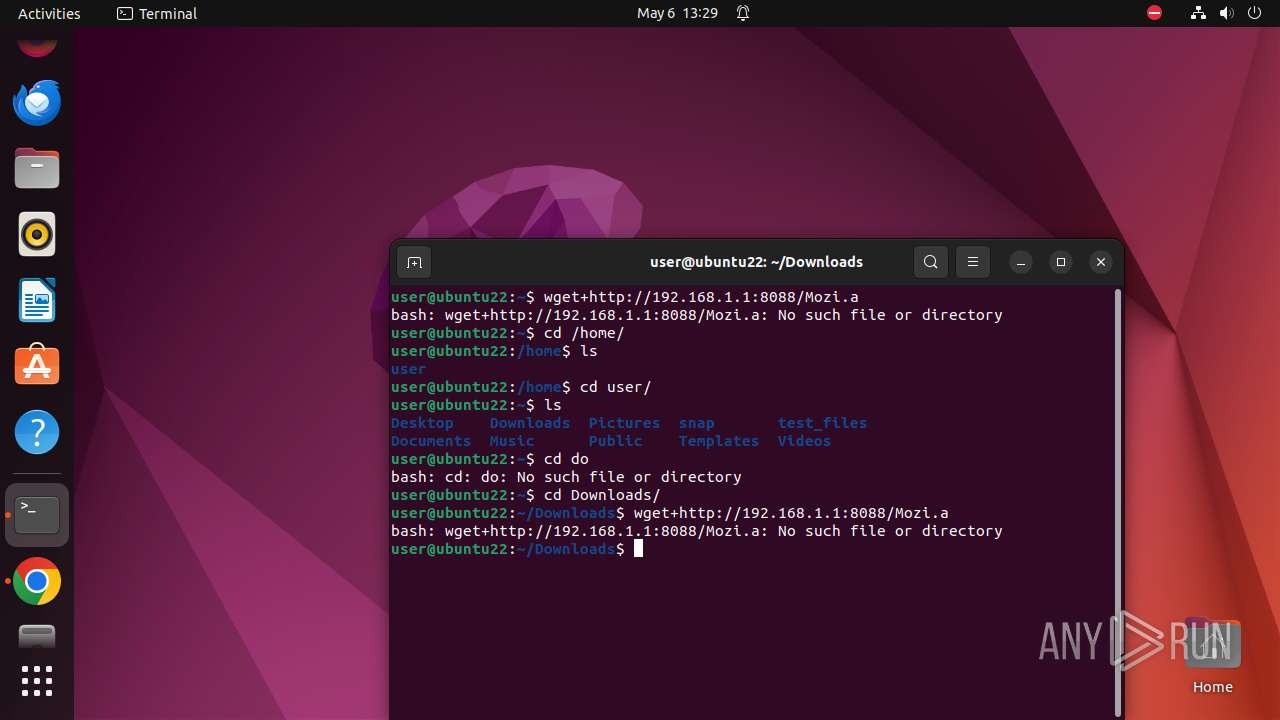Click the terminal search icon
1280x720 pixels.
click(x=931, y=262)
